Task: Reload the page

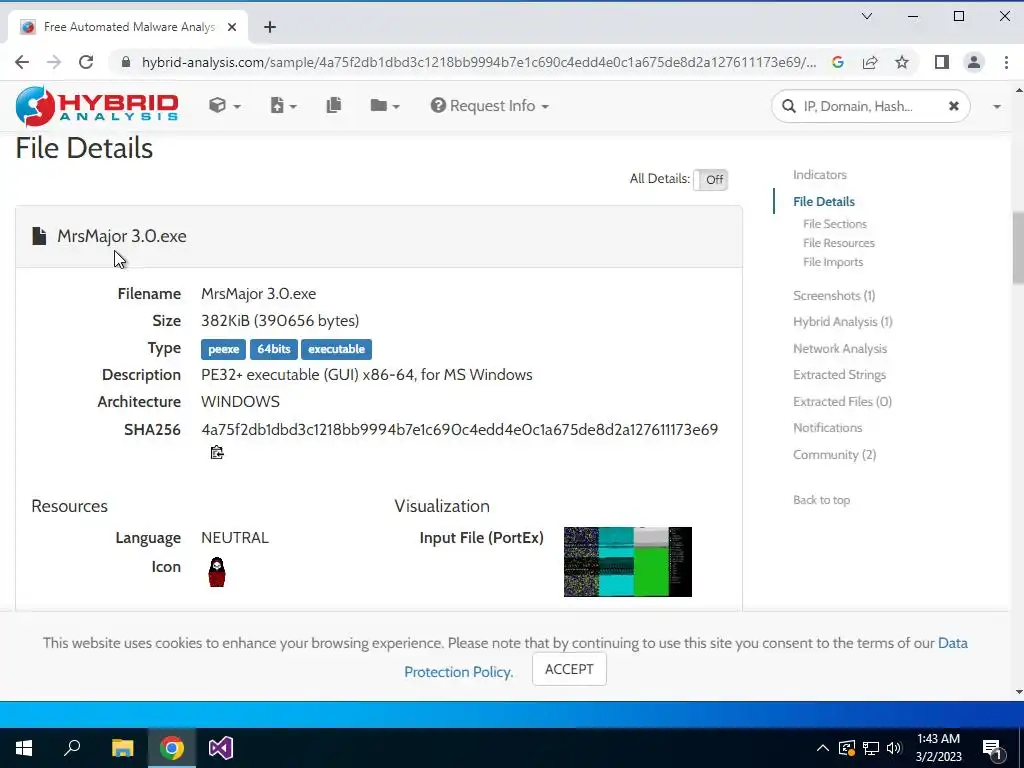Action: pos(86,62)
